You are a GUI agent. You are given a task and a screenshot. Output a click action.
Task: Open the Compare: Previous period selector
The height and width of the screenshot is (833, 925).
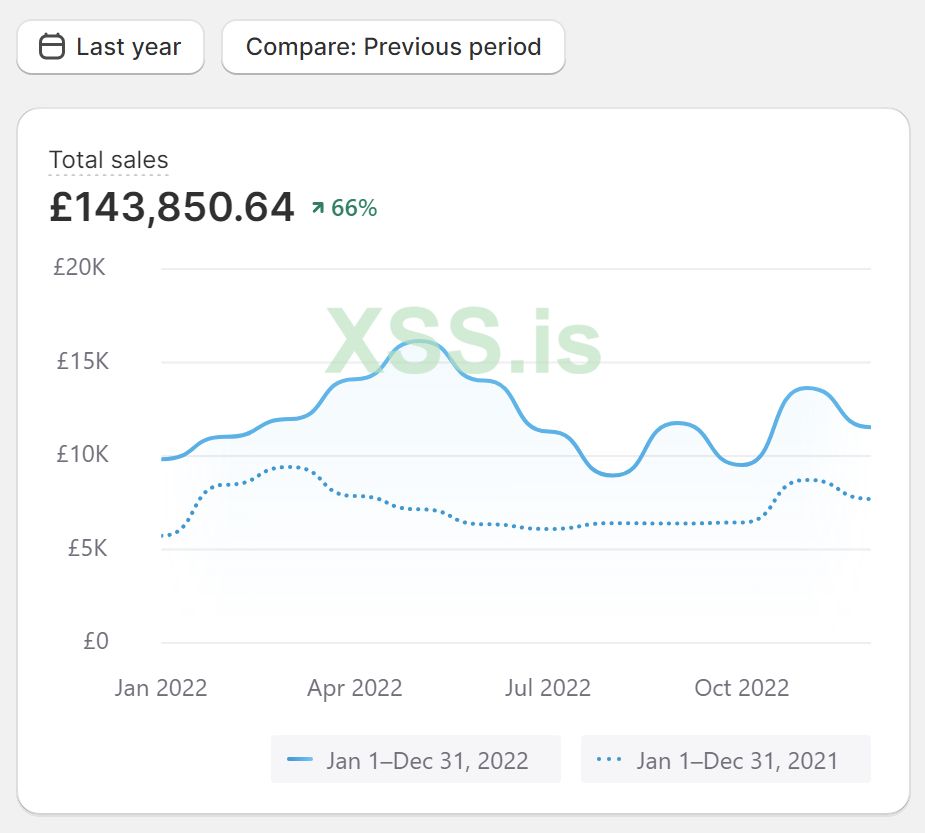click(393, 47)
